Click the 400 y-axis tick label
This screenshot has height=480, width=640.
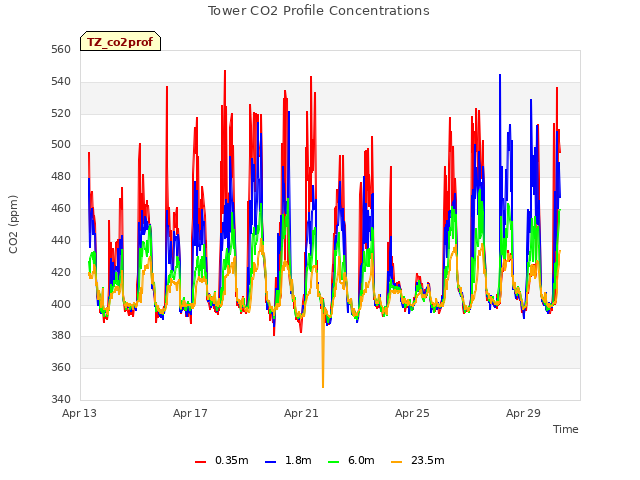click(61, 304)
